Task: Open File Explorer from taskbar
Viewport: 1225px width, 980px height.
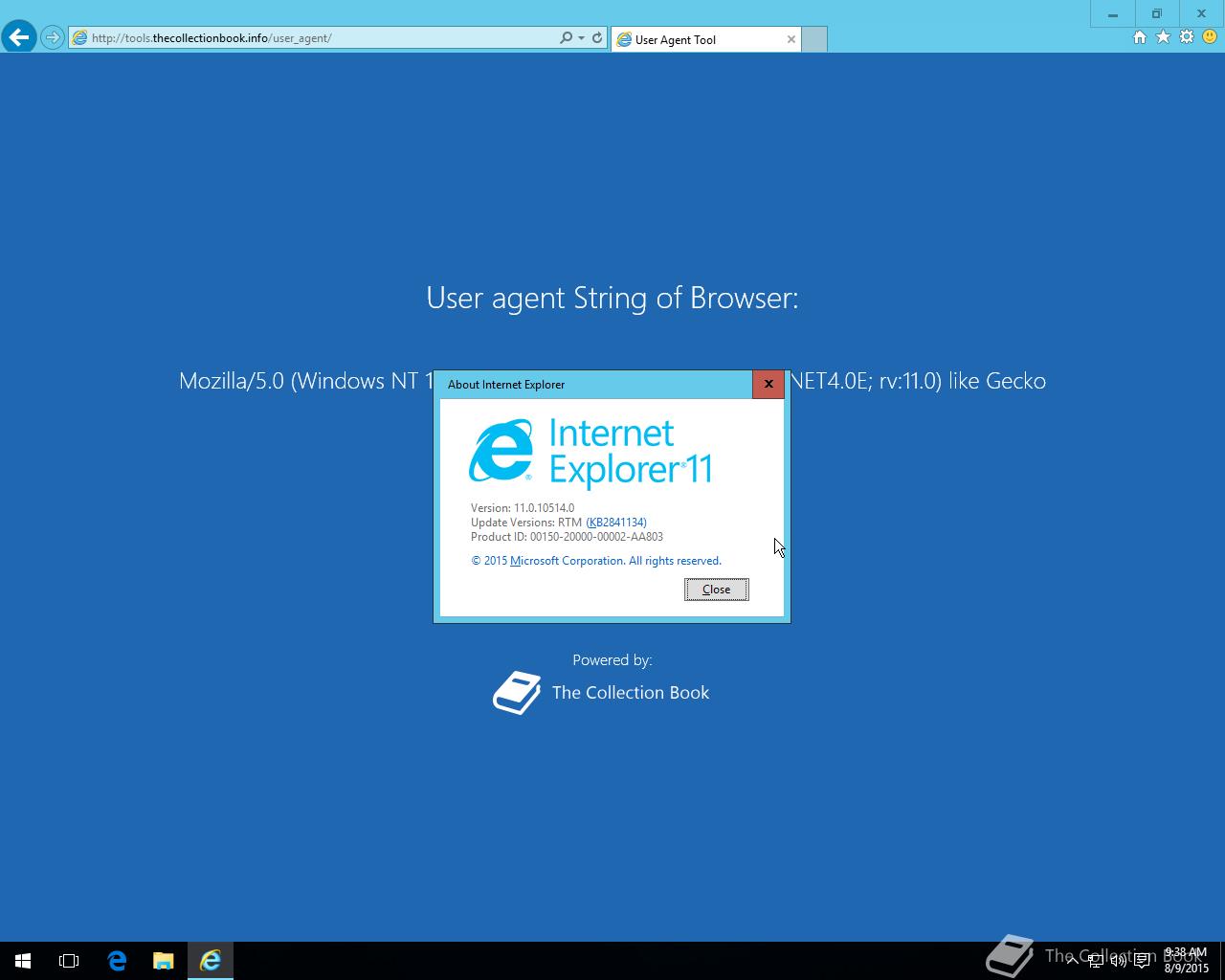Action: click(163, 961)
